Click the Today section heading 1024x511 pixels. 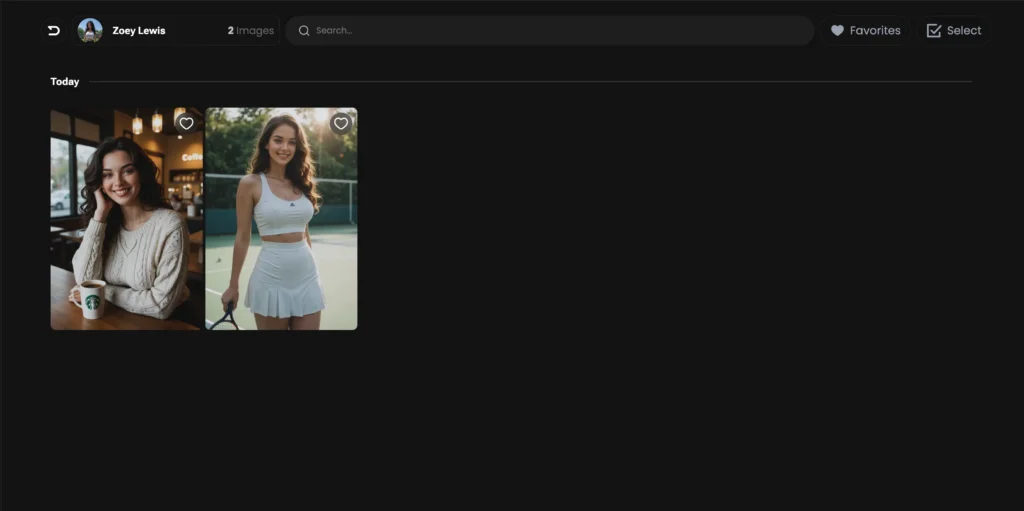(x=65, y=82)
